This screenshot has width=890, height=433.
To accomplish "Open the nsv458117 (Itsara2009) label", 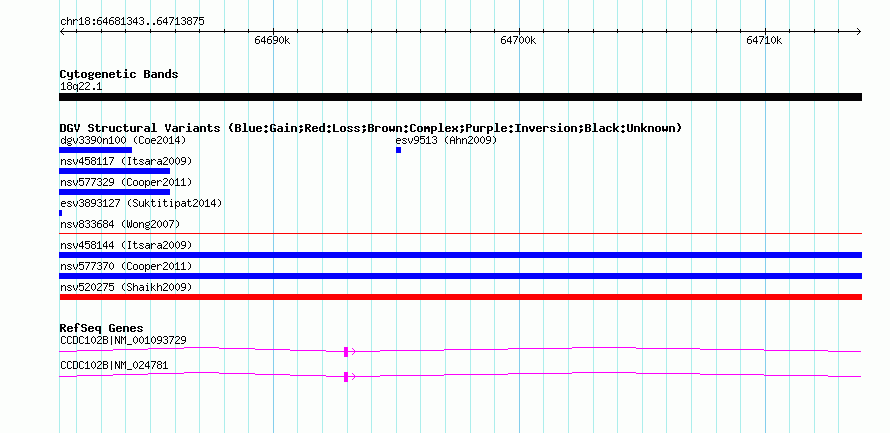I will coord(126,162).
